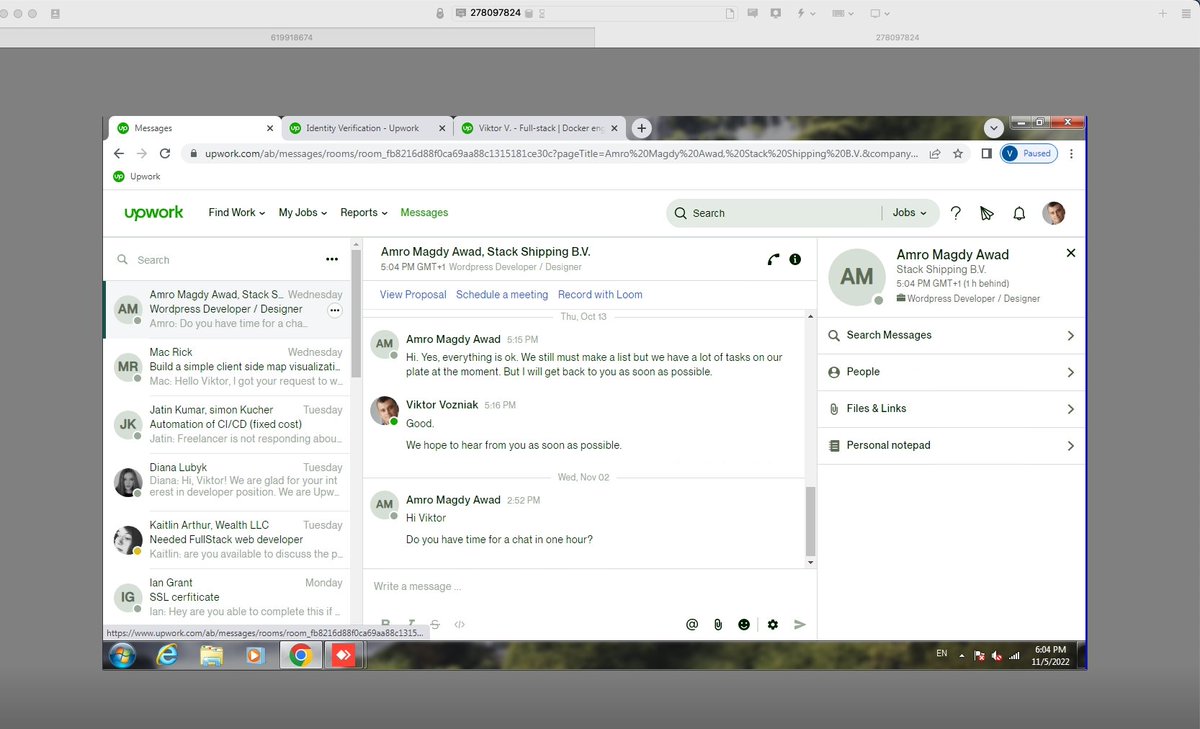
Task: Expand My Jobs dropdown menu
Action: [x=303, y=213]
